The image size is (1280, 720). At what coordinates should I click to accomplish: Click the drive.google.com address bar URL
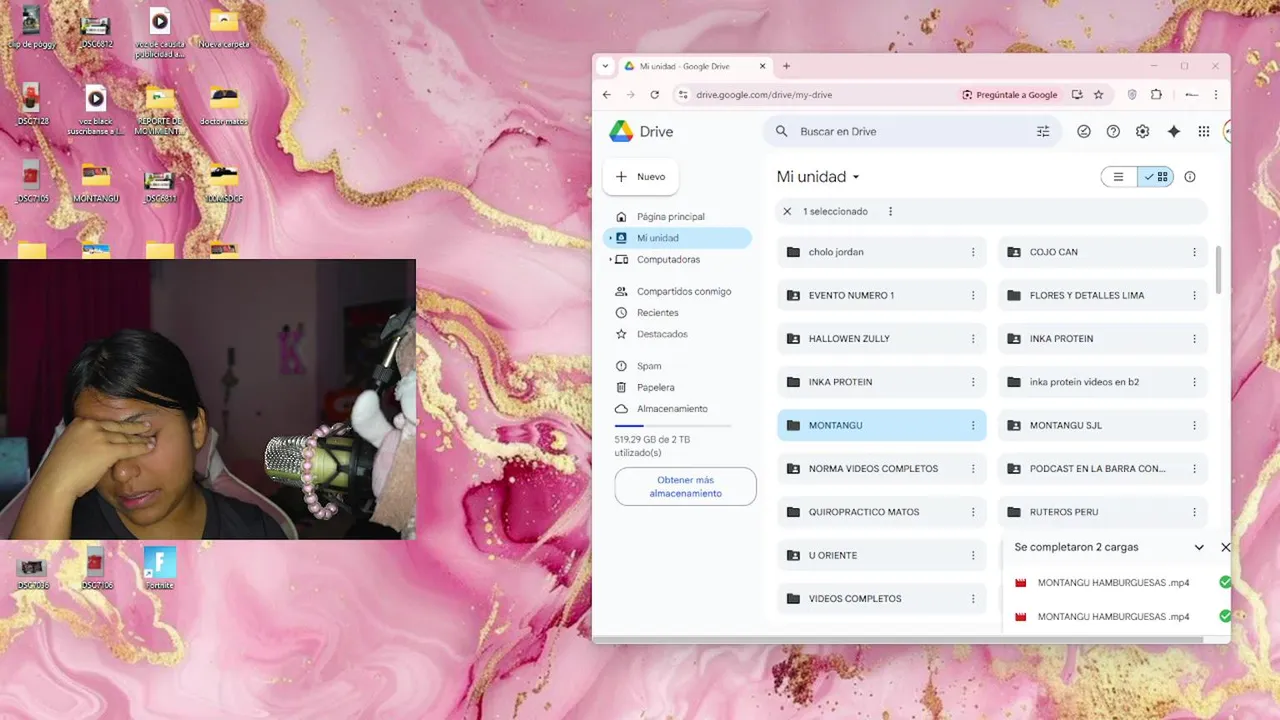764,95
